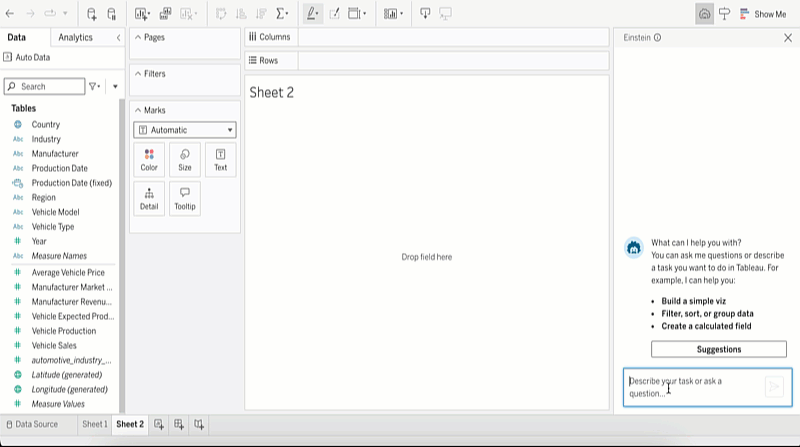The image size is (800, 447).
Task: Click the Suggestions button
Action: (x=718, y=349)
